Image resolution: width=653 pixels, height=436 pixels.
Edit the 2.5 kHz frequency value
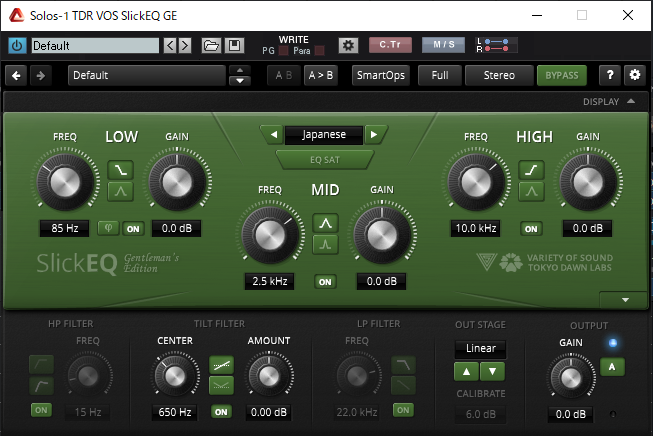pyautogui.click(x=269, y=281)
